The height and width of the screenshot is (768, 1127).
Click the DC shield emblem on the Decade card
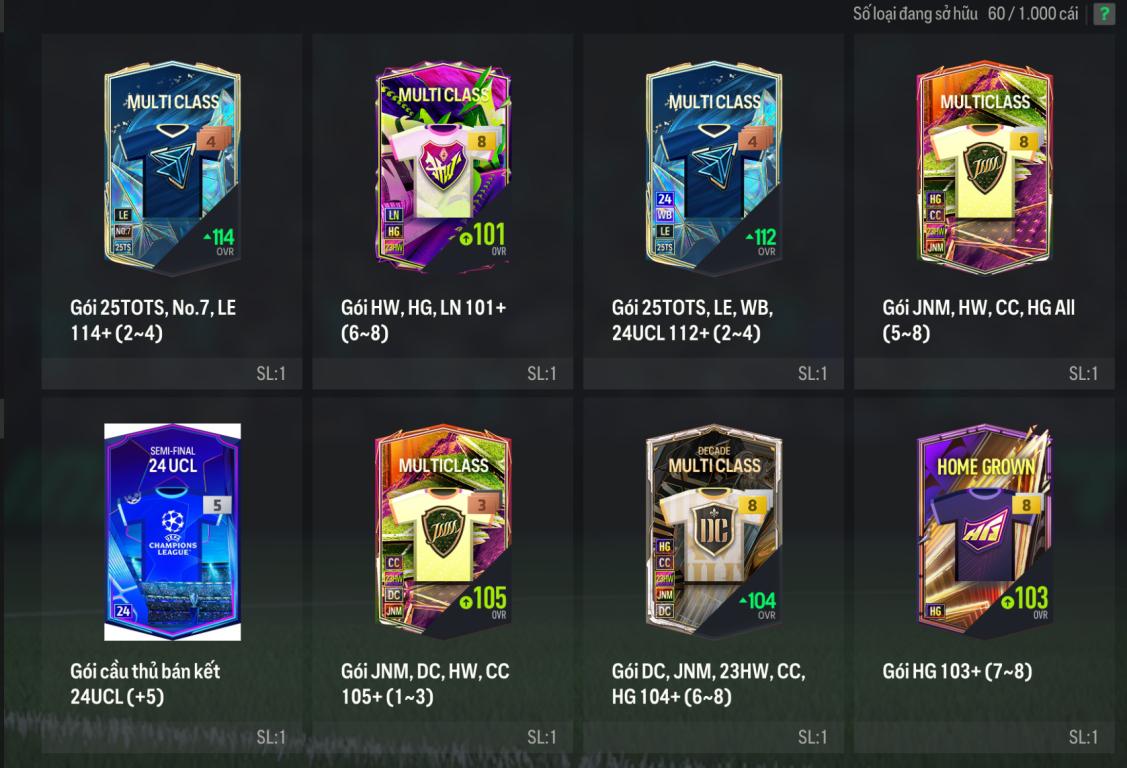pos(713,531)
